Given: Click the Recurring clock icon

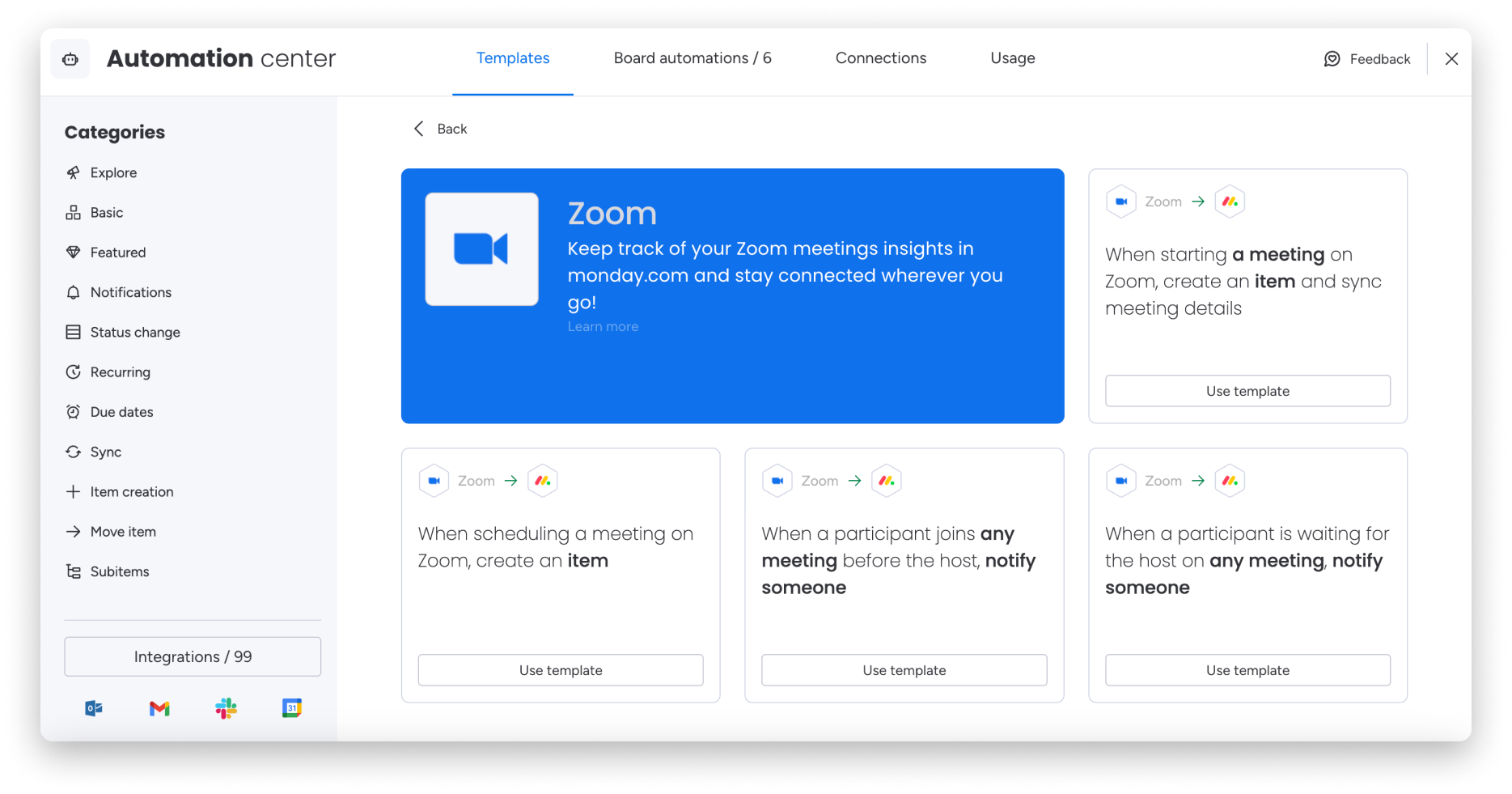Looking at the screenshot, I should [x=74, y=372].
